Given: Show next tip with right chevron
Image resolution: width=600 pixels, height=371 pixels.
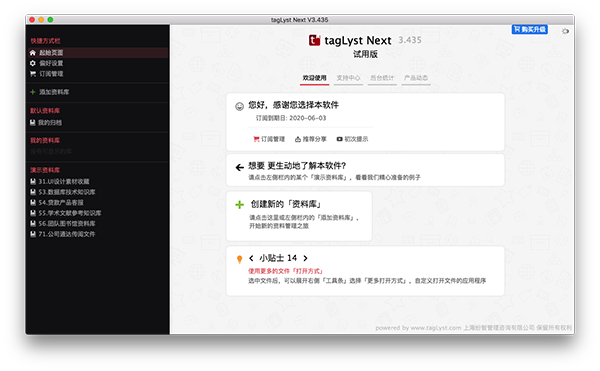Looking at the screenshot, I should tap(305, 258).
